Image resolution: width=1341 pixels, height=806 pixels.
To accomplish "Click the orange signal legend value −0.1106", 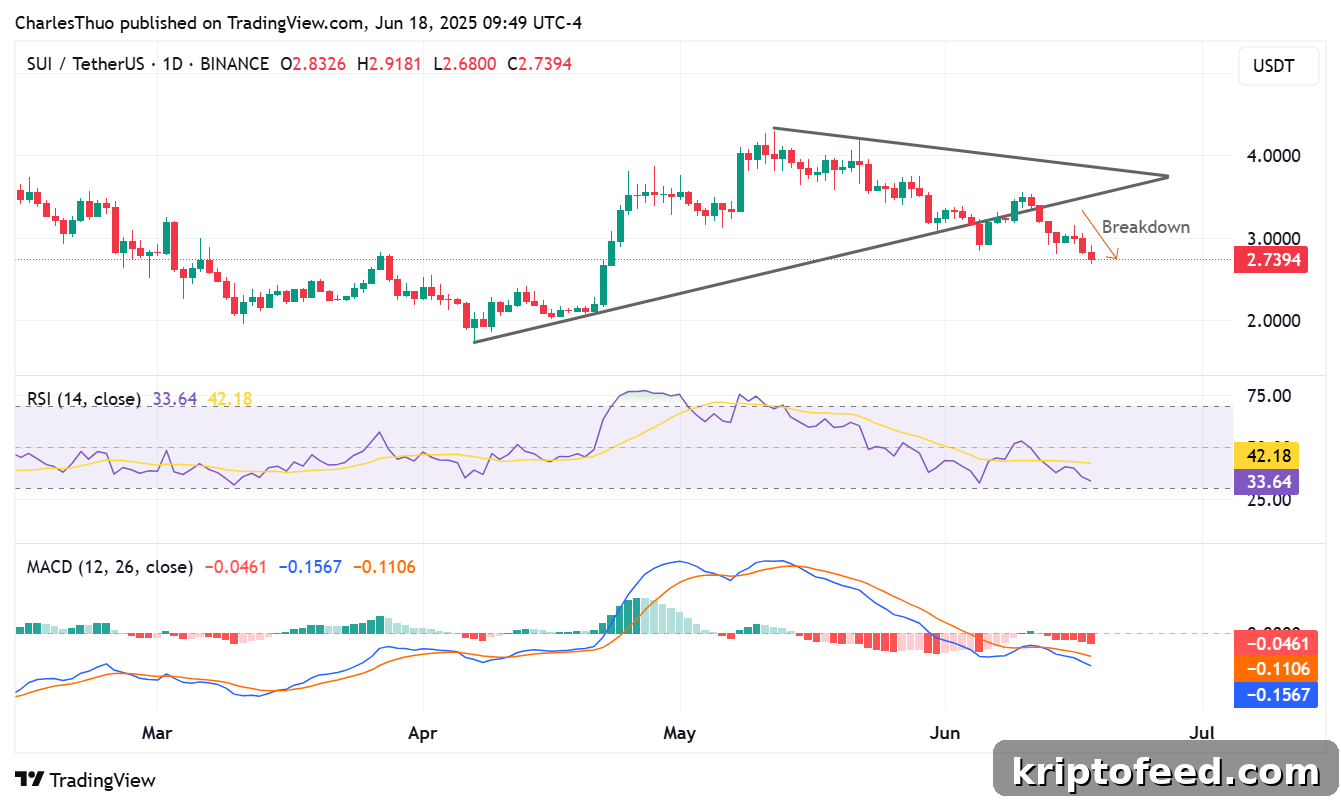I will coord(384,567).
